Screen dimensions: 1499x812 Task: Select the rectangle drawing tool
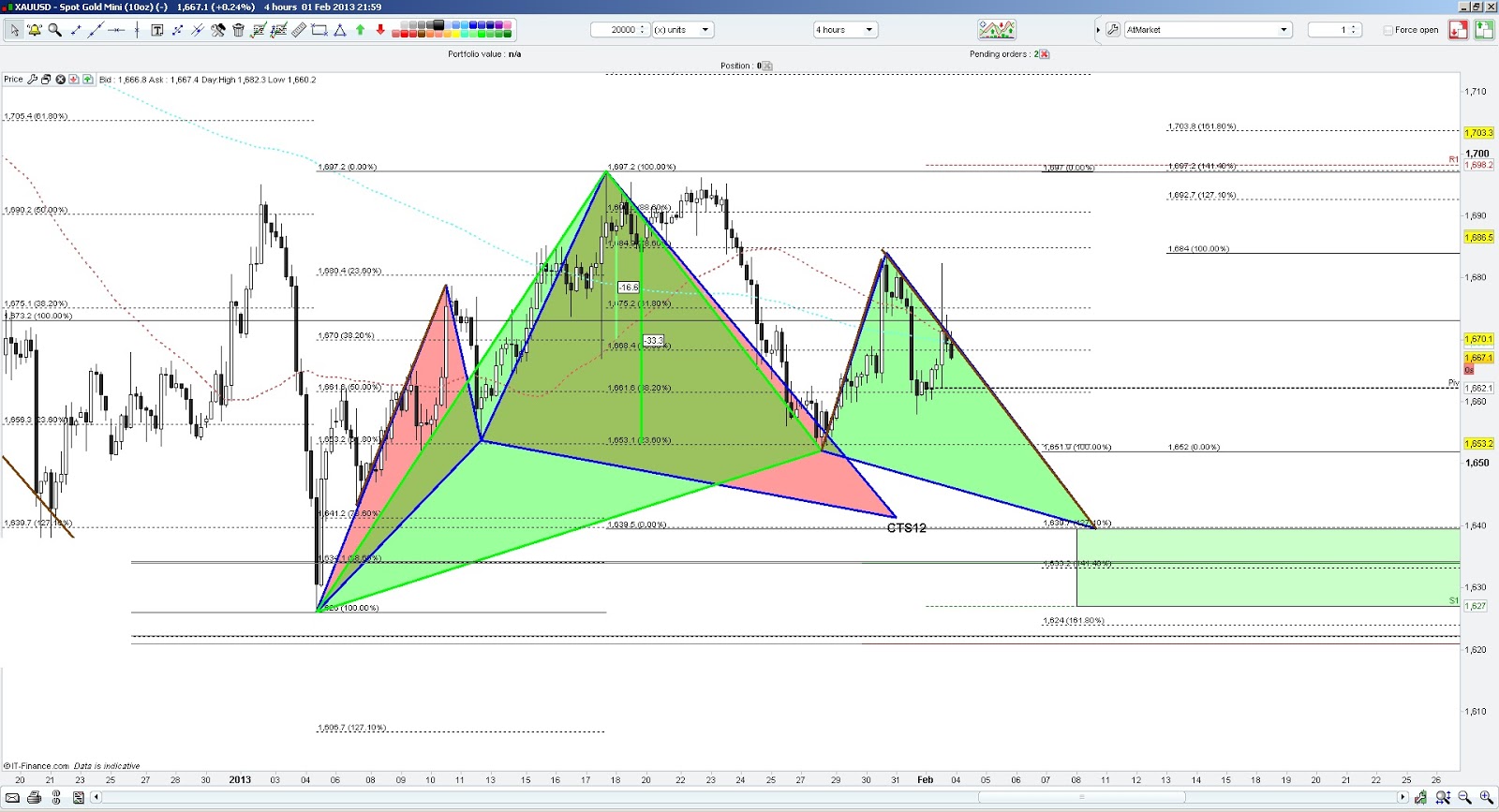pyautogui.click(x=319, y=30)
